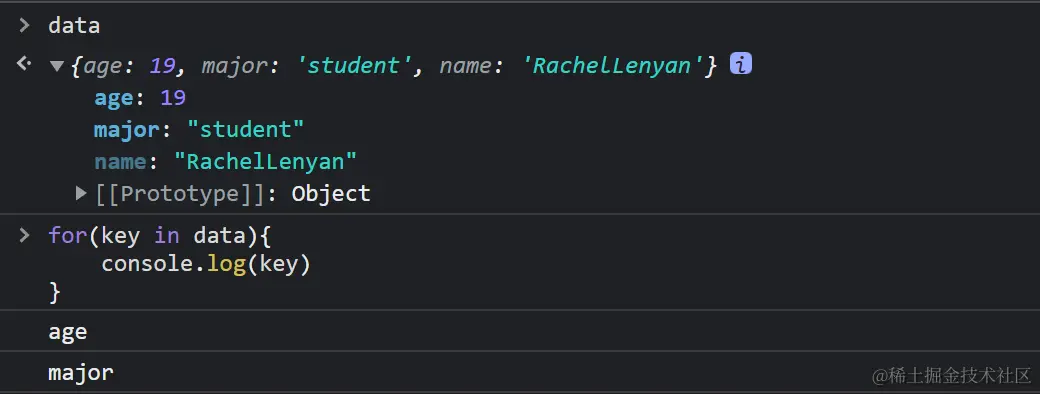Select the major property key
Image resolution: width=1040 pixels, height=394 pixels.
[127, 130]
